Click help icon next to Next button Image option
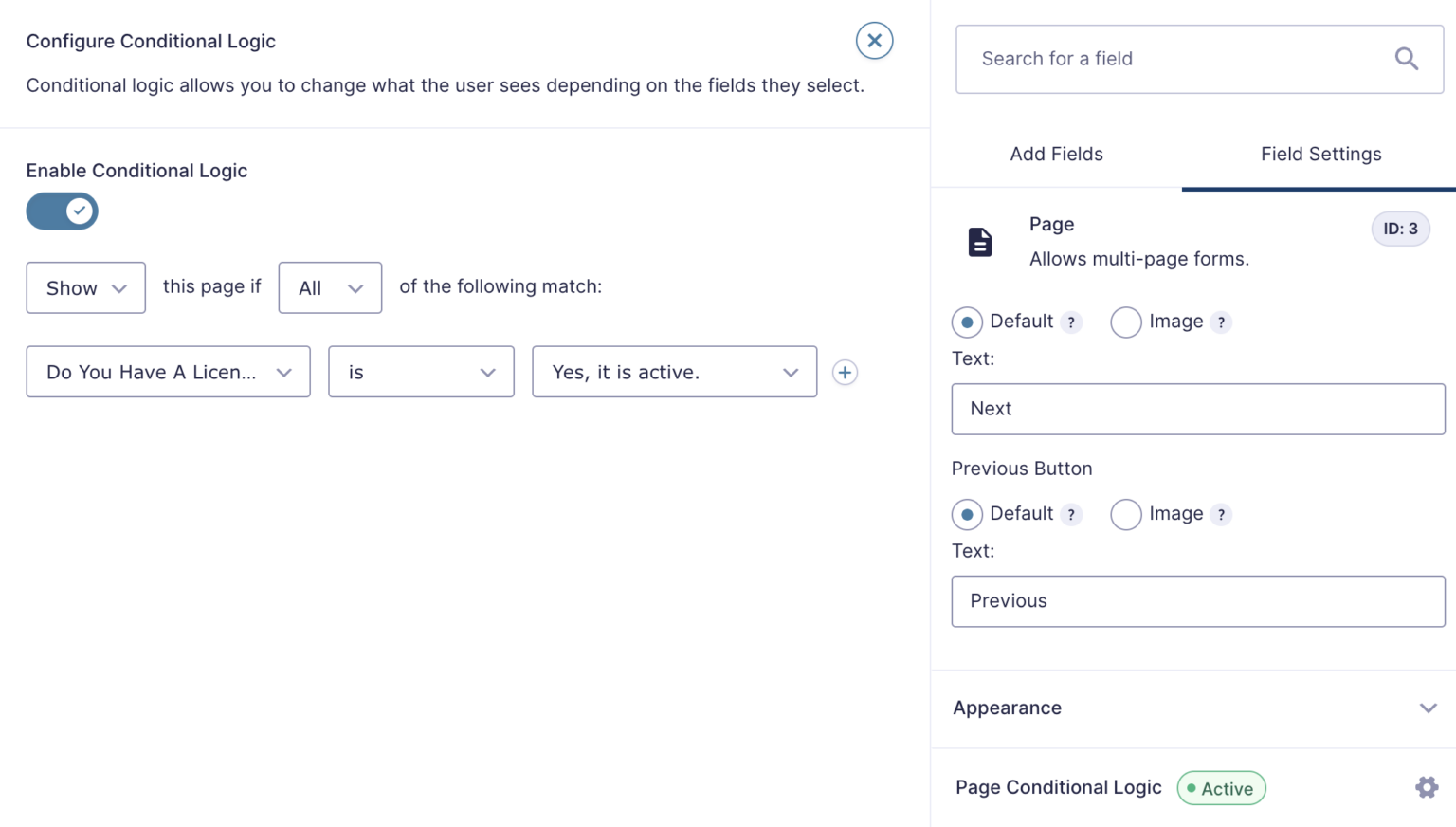The image size is (1456, 827). point(1222,322)
